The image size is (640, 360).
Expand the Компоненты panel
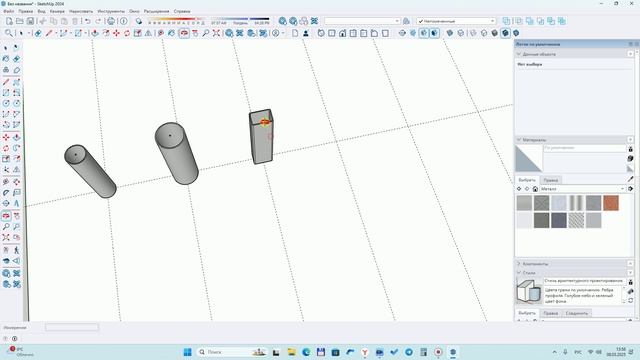(x=519, y=264)
